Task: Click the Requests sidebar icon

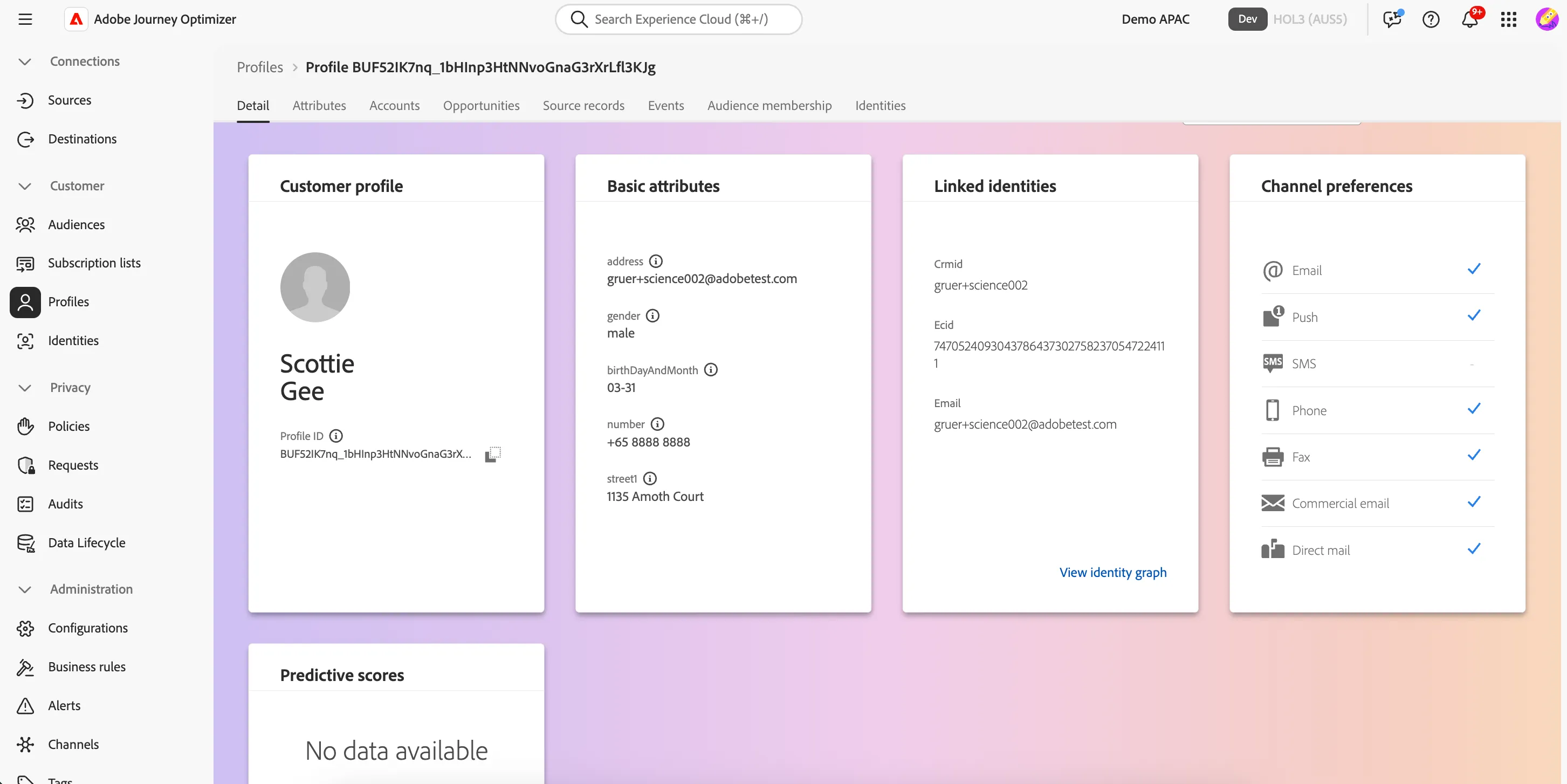Action: click(x=25, y=465)
